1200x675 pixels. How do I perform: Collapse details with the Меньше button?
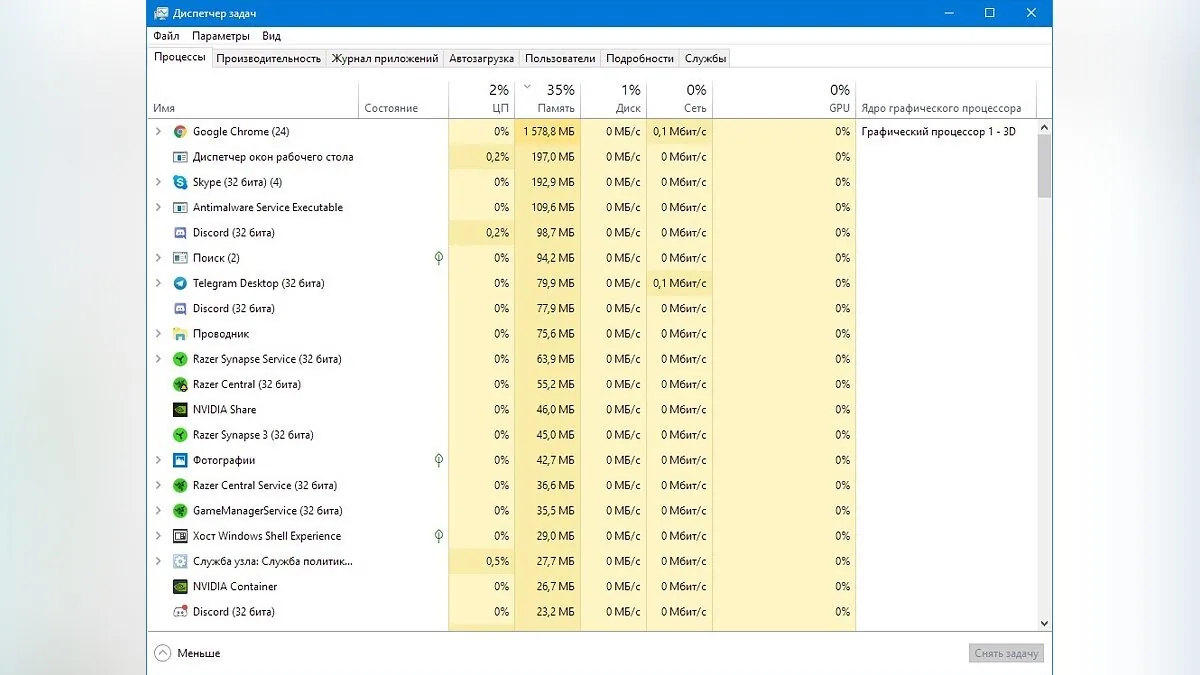pyautogui.click(x=187, y=653)
